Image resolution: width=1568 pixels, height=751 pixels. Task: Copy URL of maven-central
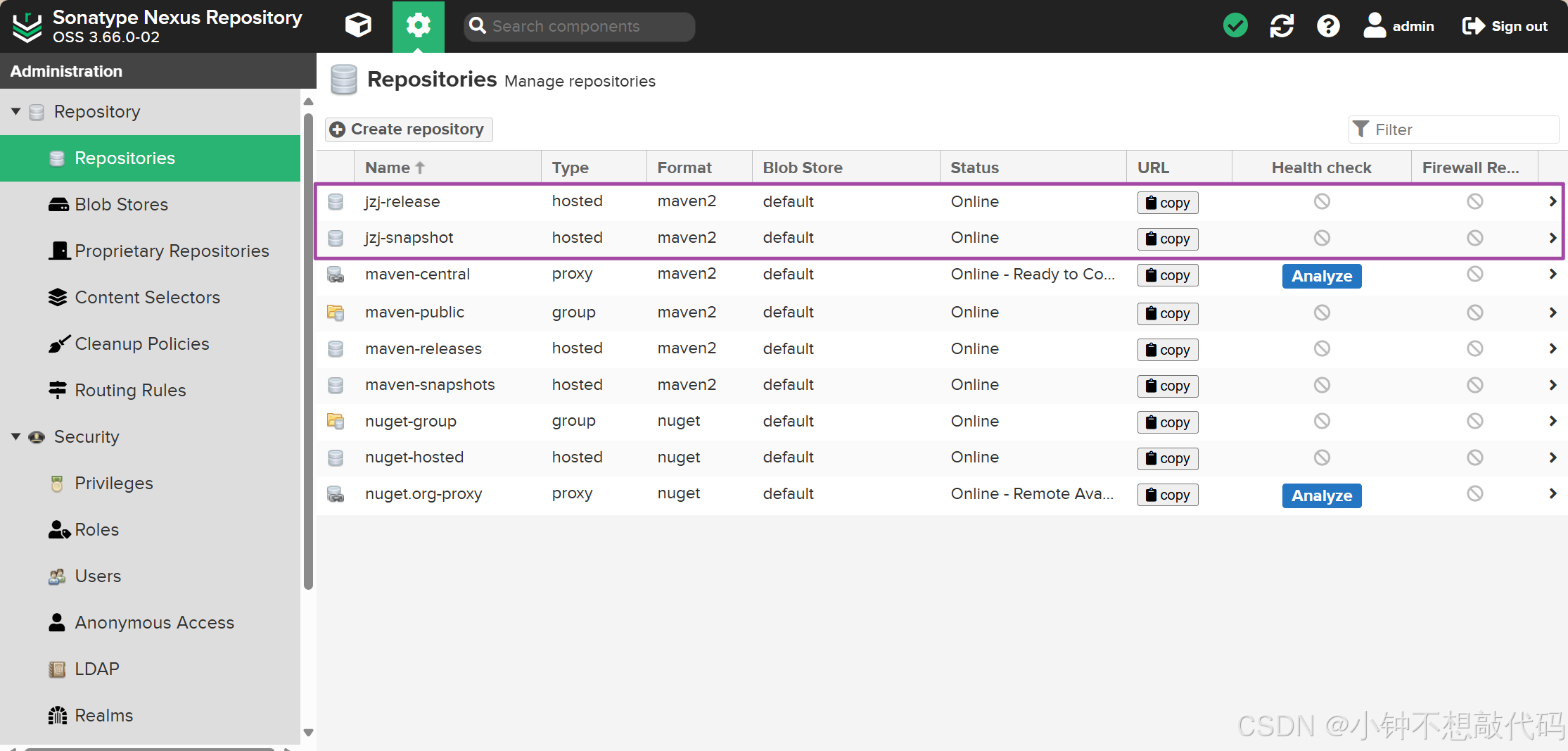pyautogui.click(x=1168, y=275)
